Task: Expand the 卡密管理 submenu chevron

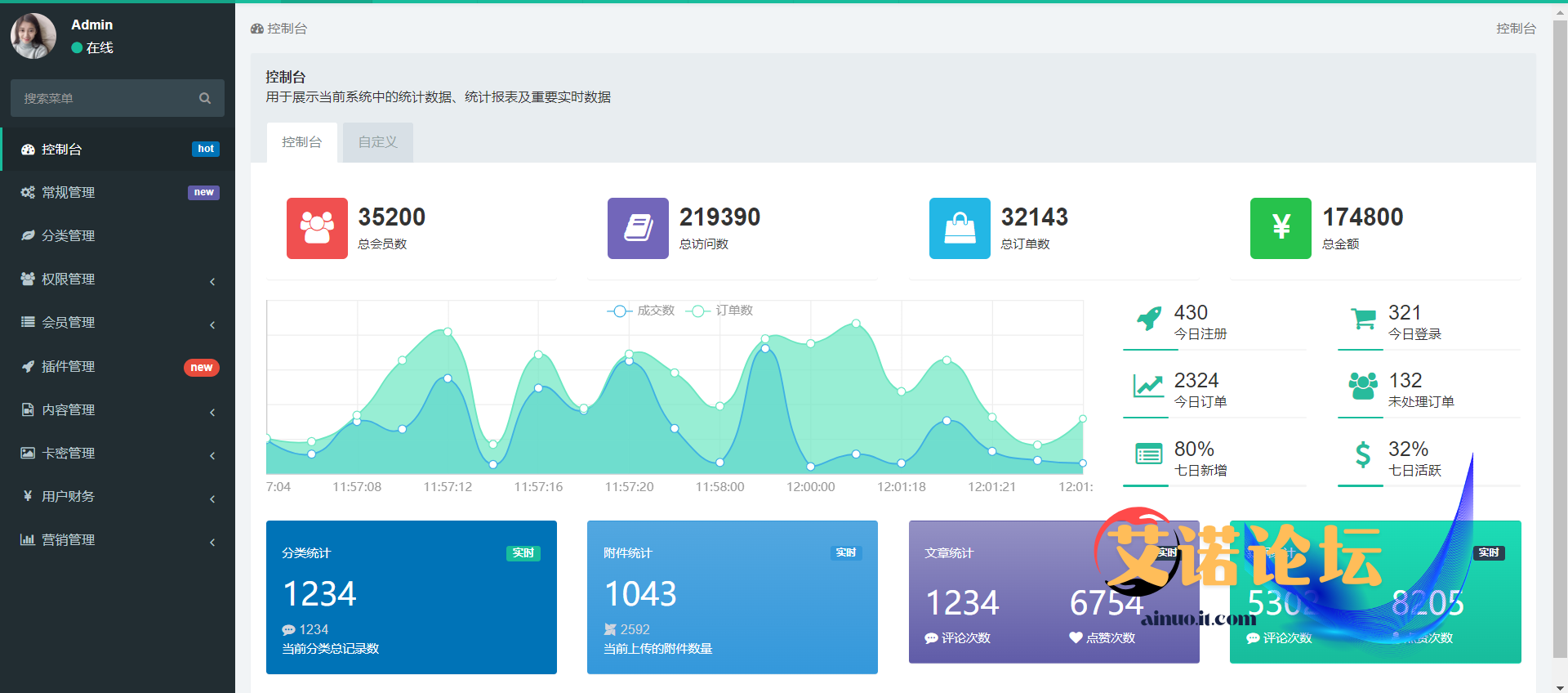Action: click(212, 455)
